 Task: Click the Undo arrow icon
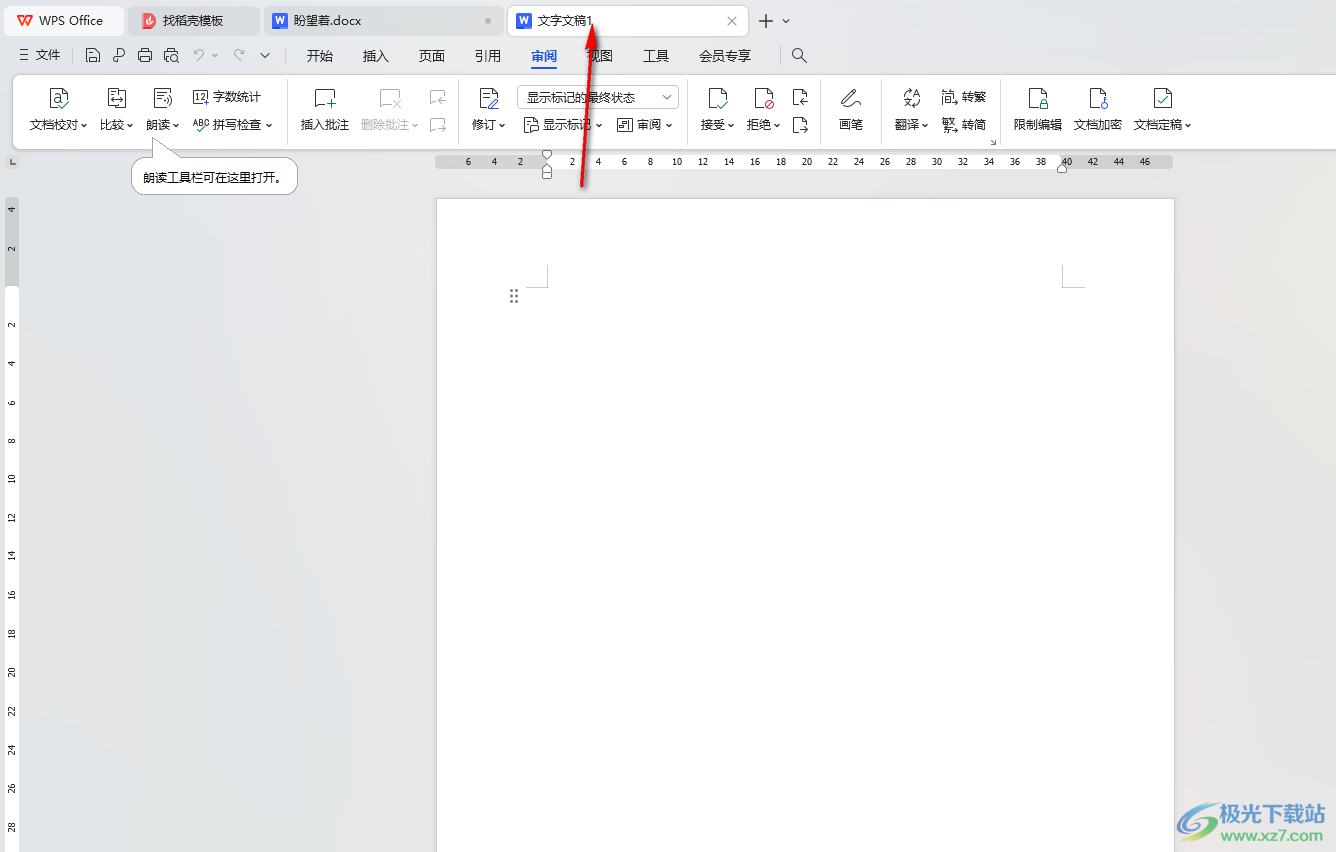[x=199, y=56]
